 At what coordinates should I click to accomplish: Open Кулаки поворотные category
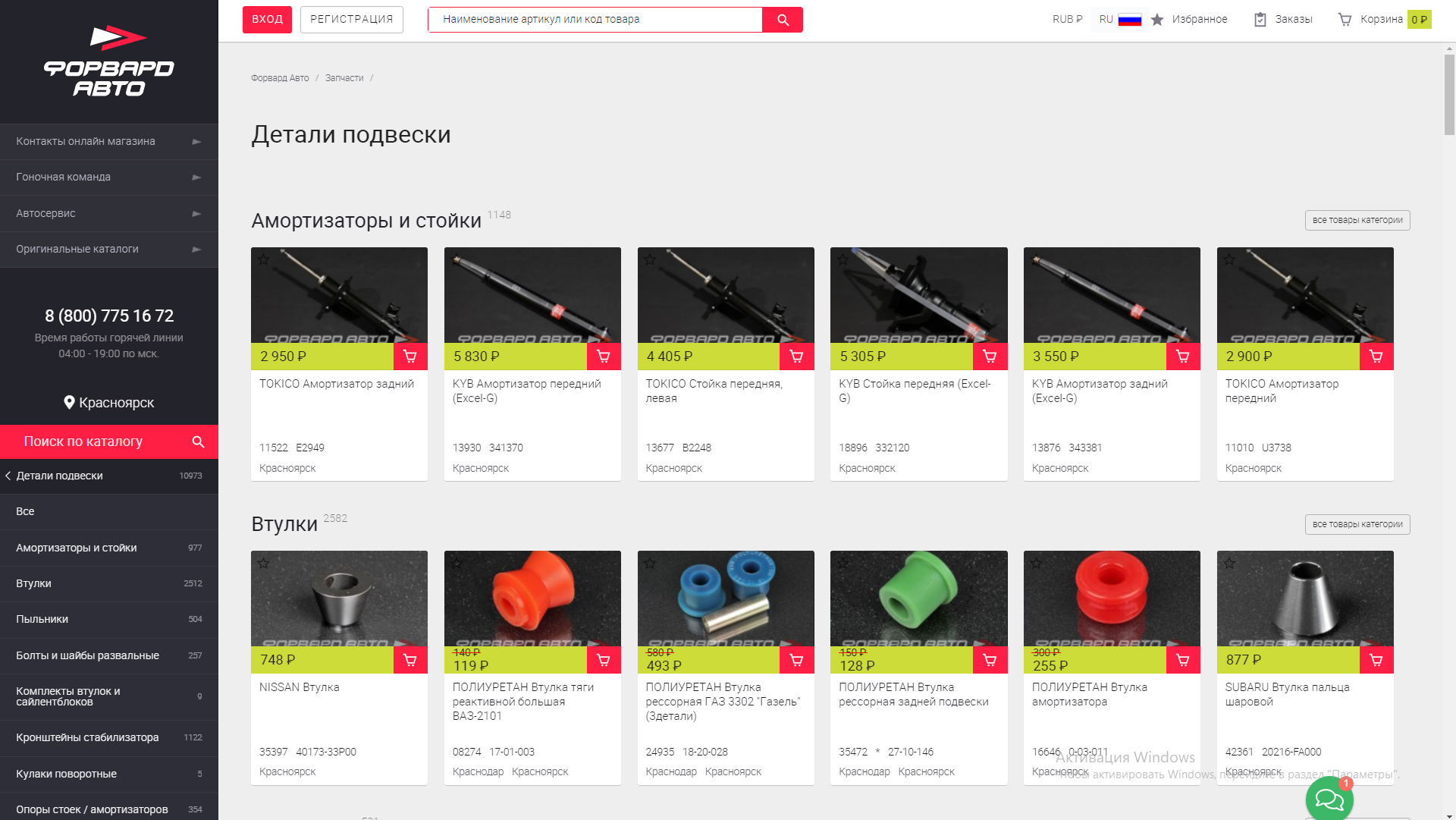click(109, 774)
